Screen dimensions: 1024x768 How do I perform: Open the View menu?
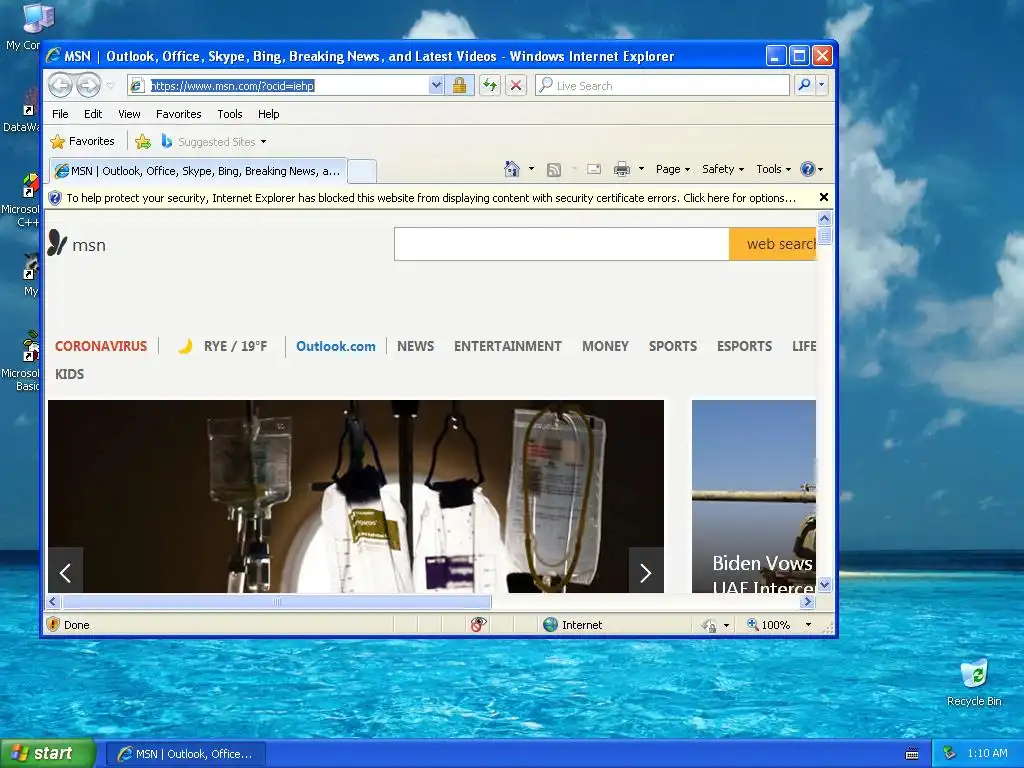coord(129,114)
